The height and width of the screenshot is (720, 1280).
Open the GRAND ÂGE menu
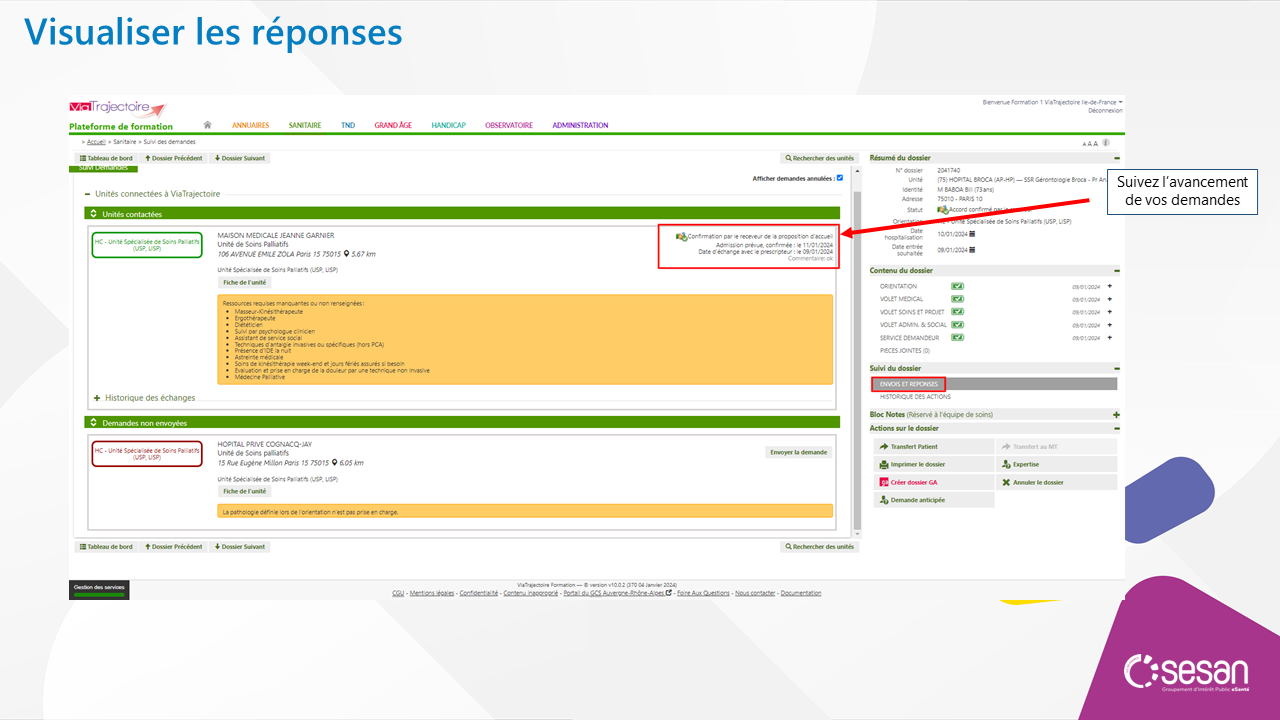tap(393, 125)
